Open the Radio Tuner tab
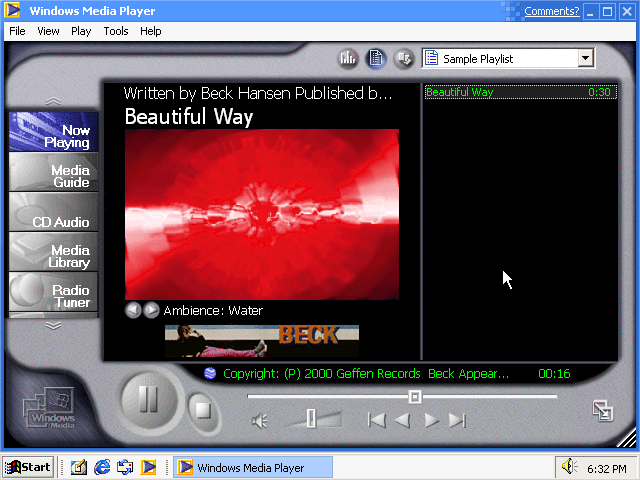 [53, 291]
